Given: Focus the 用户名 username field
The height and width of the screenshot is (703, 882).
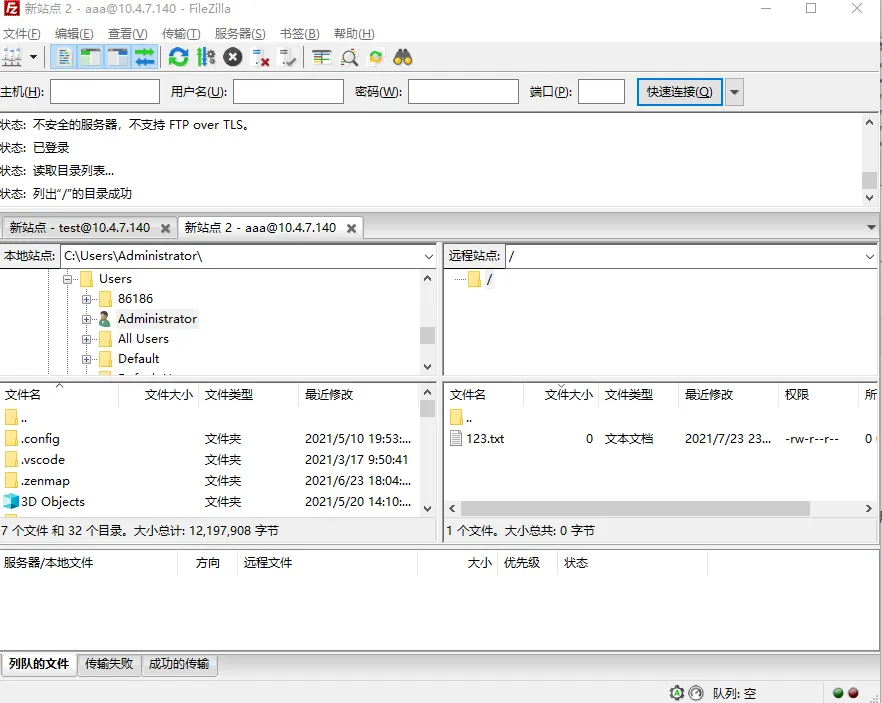Looking at the screenshot, I should click(x=288, y=92).
